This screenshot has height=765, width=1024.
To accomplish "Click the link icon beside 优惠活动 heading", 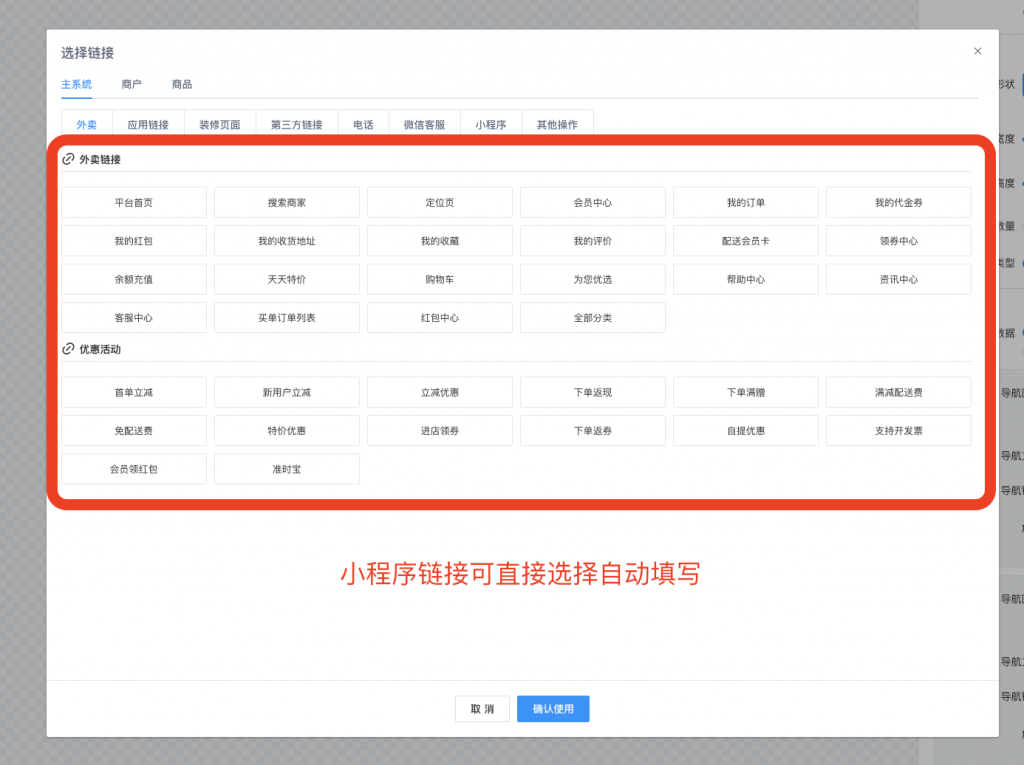I will (68, 349).
